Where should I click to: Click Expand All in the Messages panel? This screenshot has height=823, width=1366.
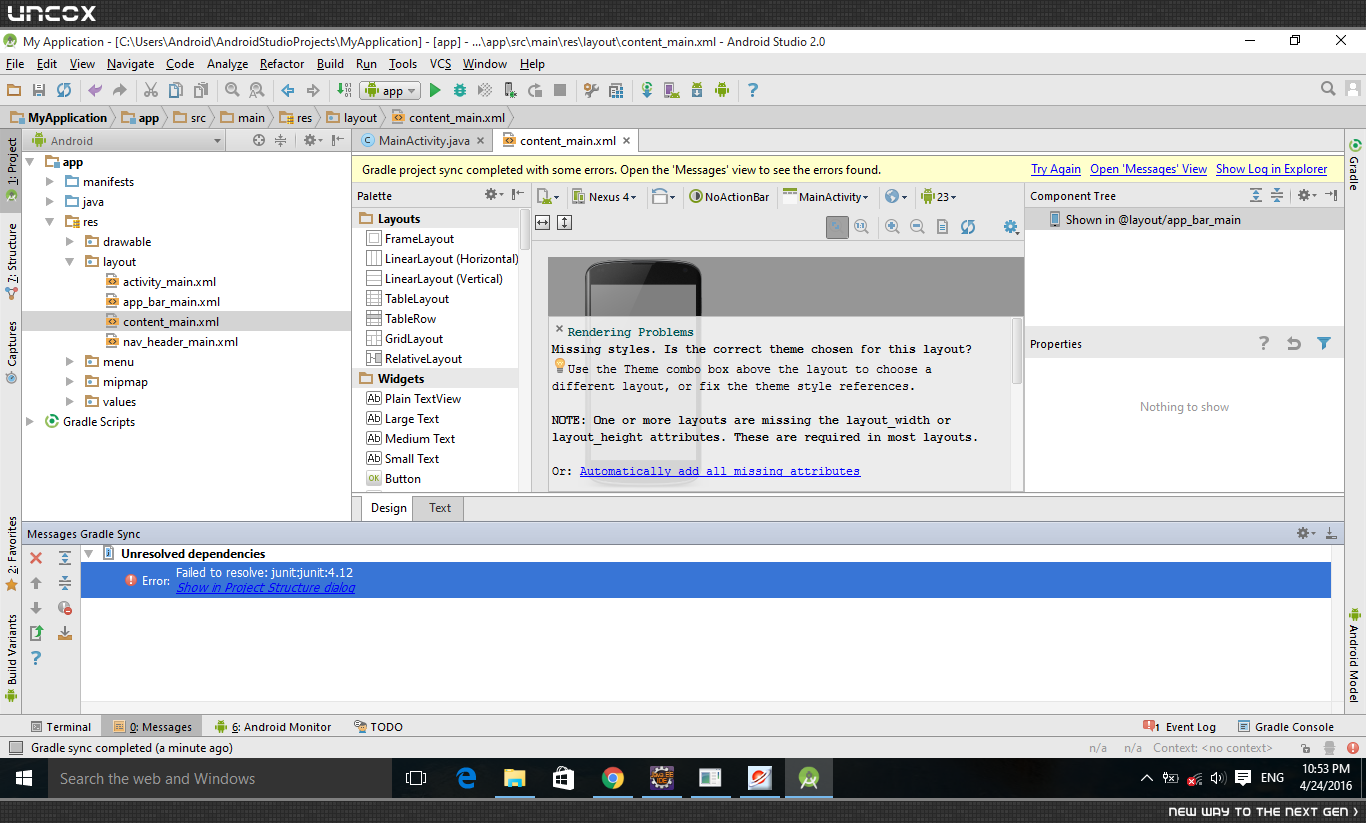pyautogui.click(x=65, y=558)
